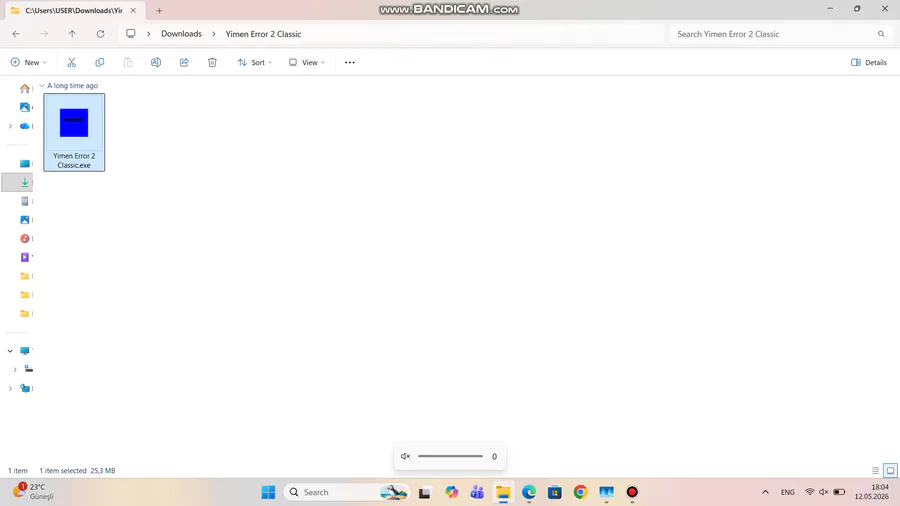
Task: Open the New item dropdown
Action: (28, 62)
